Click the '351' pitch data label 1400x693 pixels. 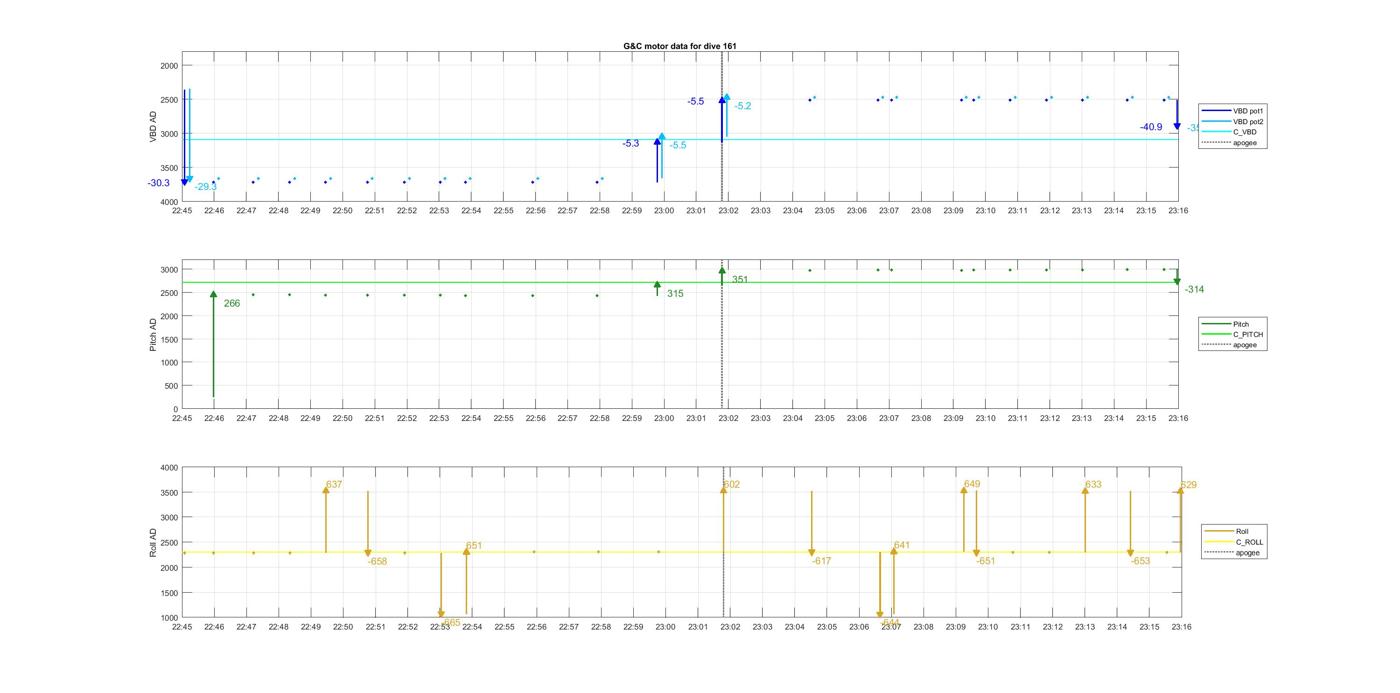(740, 280)
